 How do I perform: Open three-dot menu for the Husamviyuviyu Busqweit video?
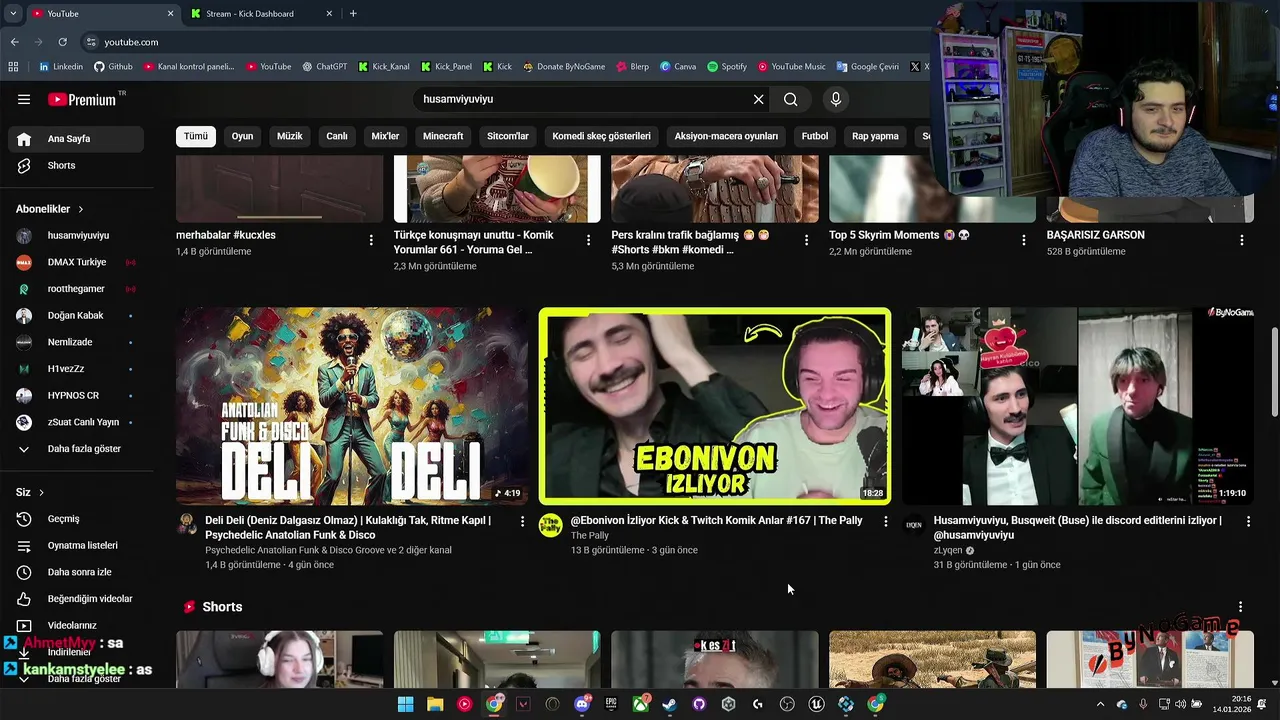[x=1248, y=521]
